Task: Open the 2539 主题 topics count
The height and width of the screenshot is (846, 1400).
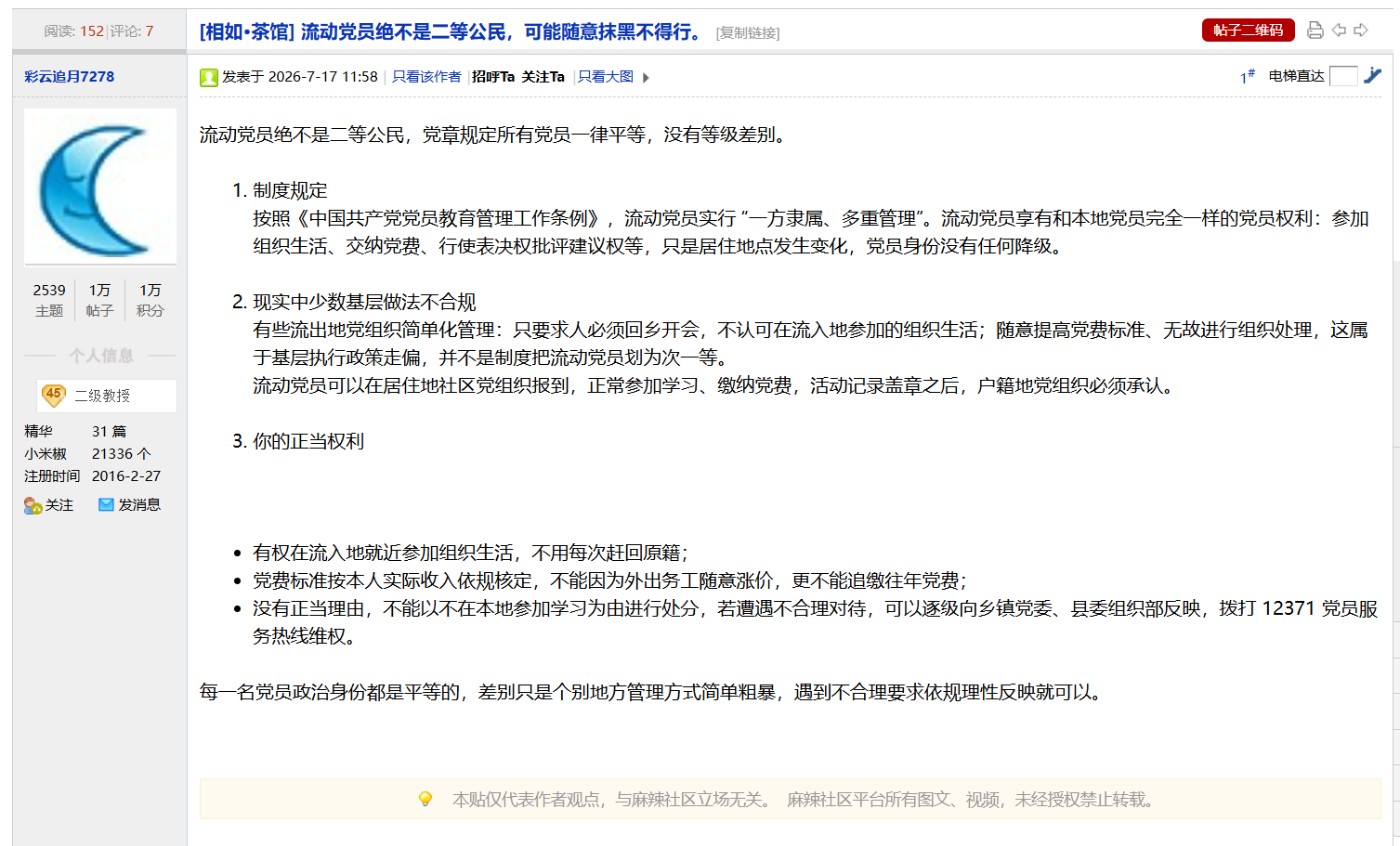Action: [x=49, y=300]
